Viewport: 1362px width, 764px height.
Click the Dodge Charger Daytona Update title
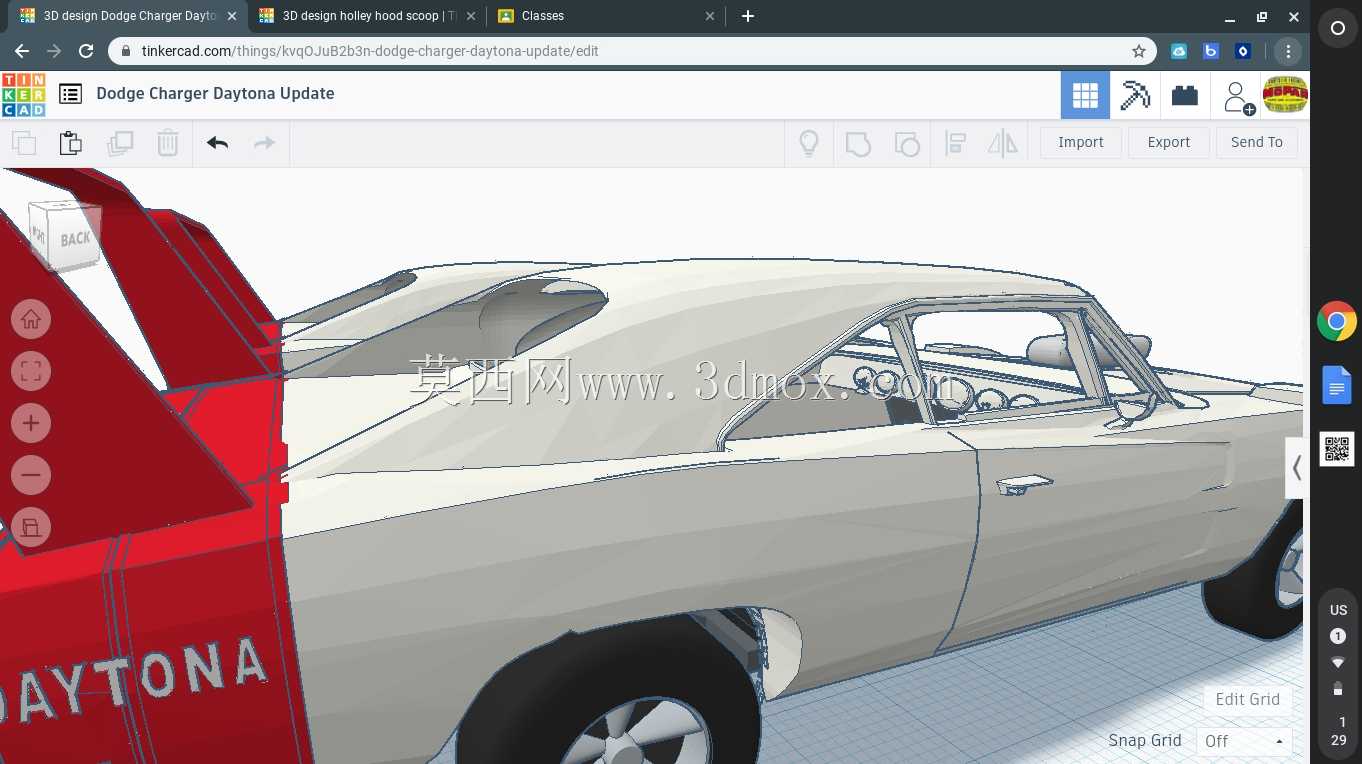215,93
